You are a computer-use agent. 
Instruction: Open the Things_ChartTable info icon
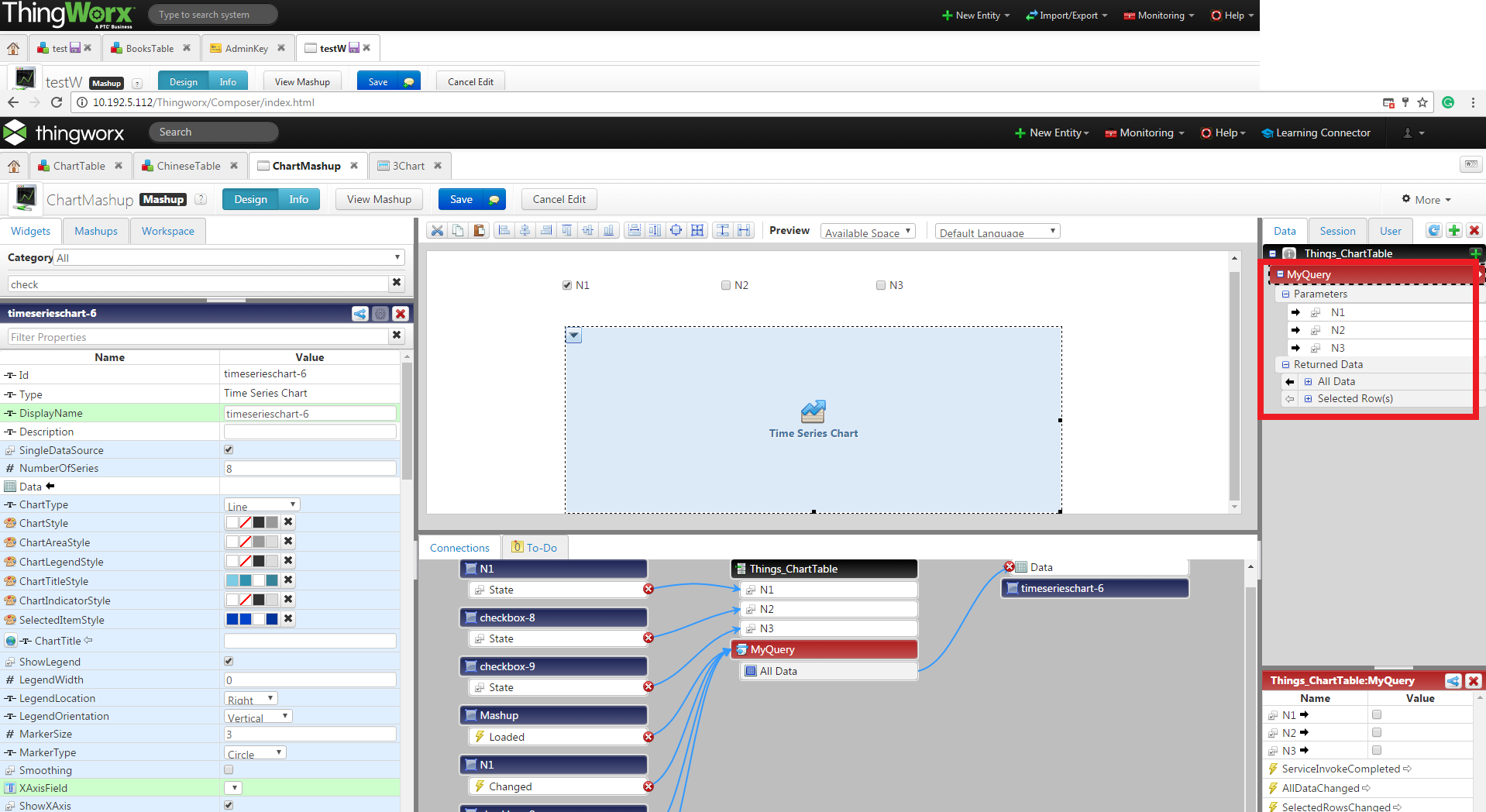point(1289,253)
